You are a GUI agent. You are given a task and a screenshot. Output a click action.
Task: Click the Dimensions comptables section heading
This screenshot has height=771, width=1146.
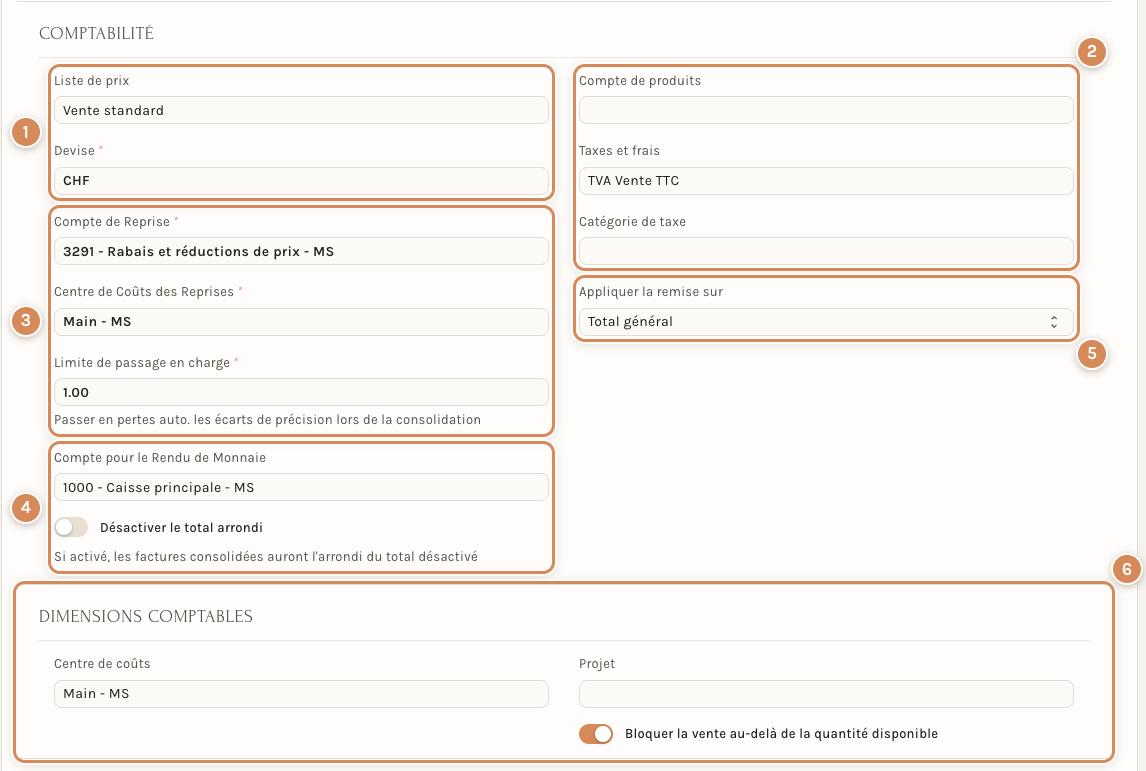tap(145, 616)
